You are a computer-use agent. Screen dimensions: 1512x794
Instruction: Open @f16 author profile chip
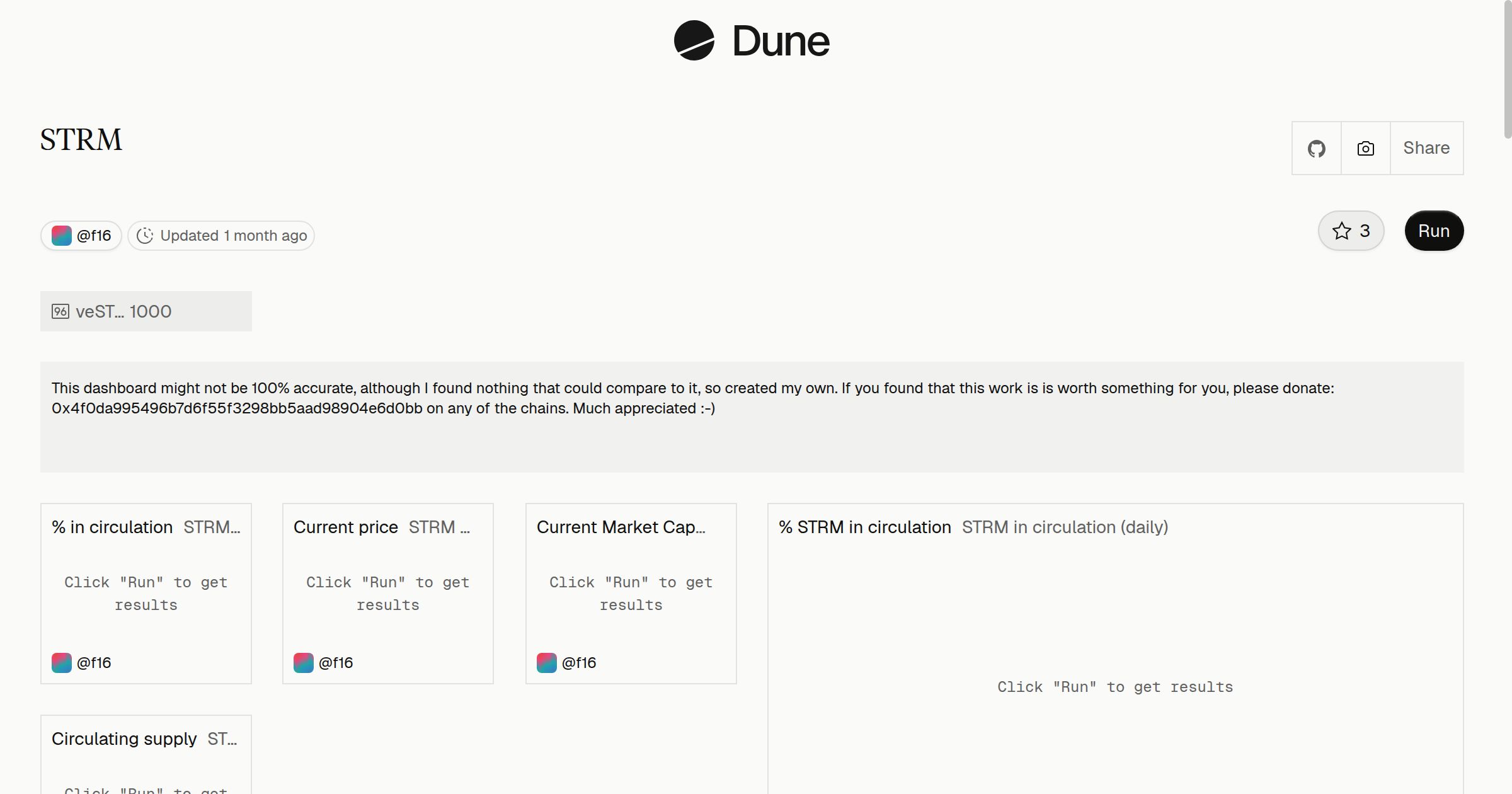tap(81, 236)
